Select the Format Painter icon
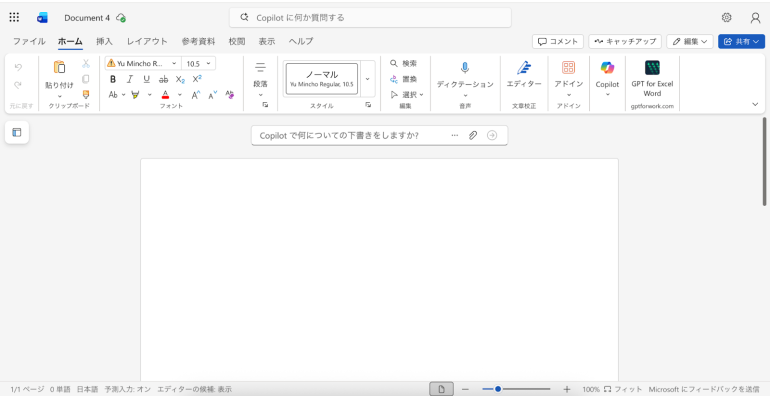 [x=86, y=94]
